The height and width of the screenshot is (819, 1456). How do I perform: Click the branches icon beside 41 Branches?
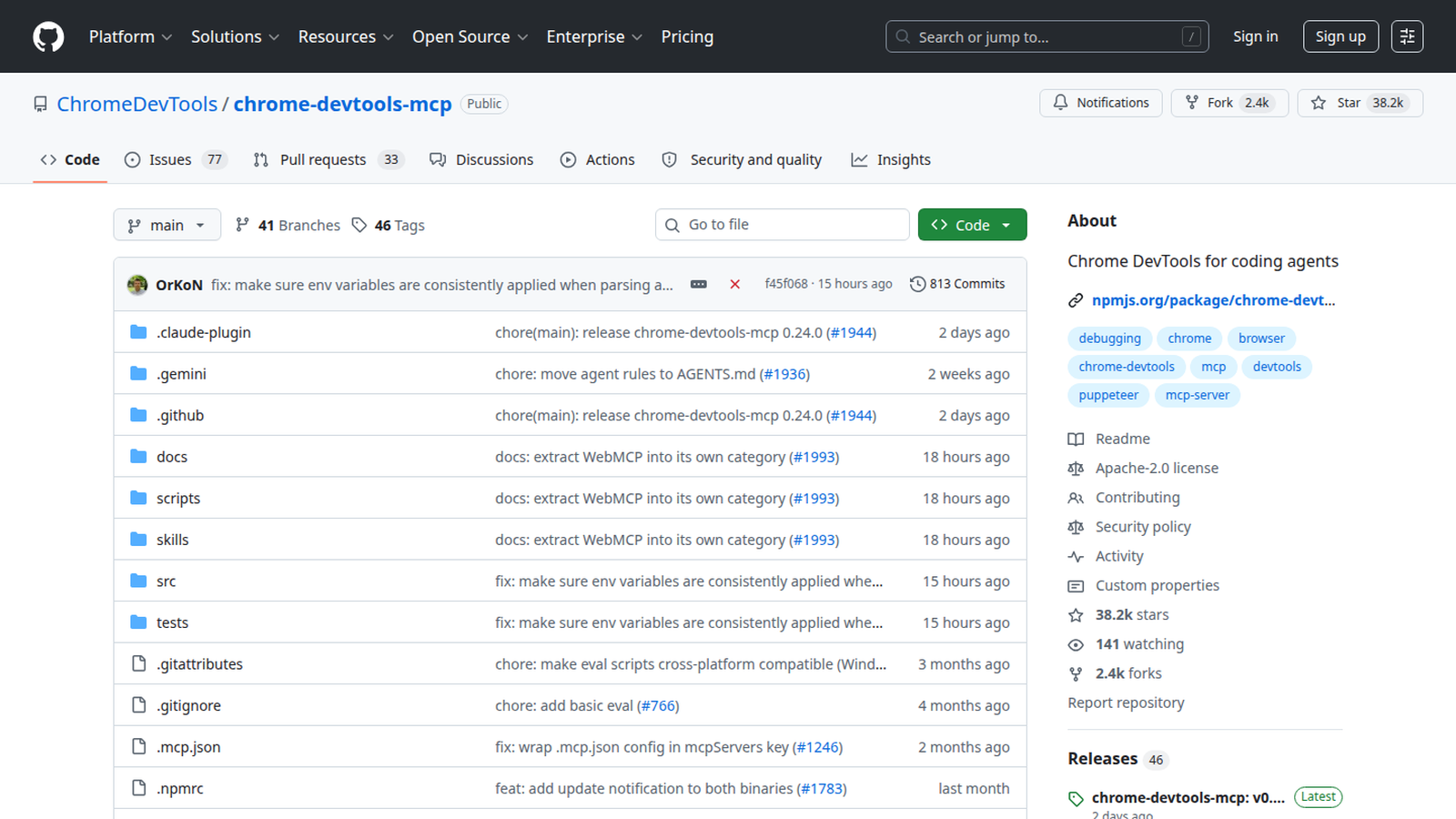(242, 225)
